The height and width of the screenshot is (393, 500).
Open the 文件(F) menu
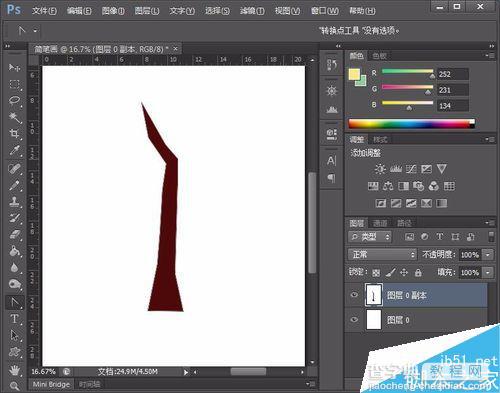44,11
